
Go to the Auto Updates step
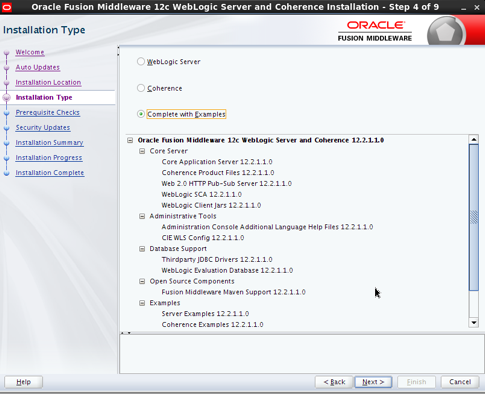(x=38, y=67)
